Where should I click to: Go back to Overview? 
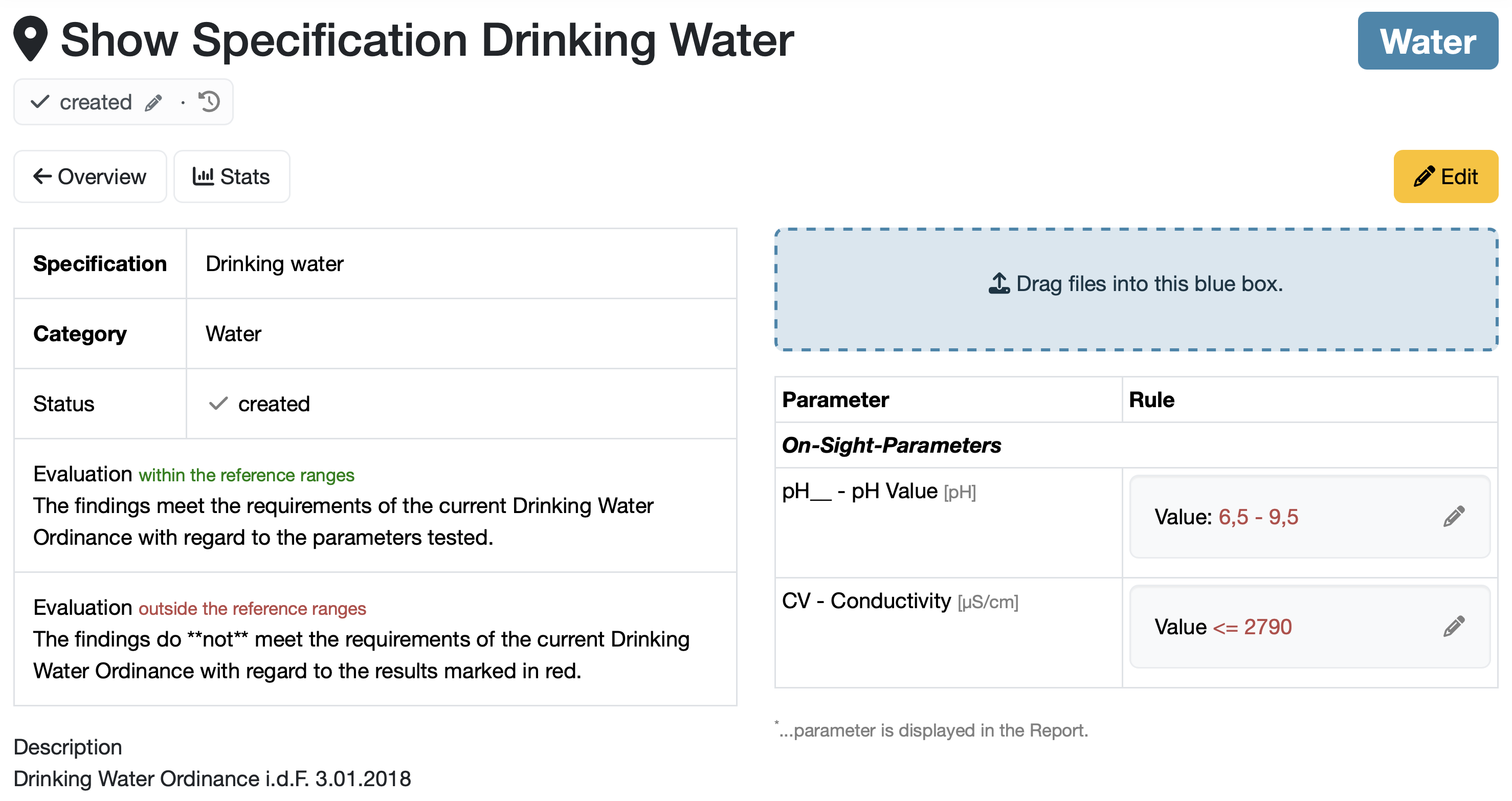click(x=90, y=176)
